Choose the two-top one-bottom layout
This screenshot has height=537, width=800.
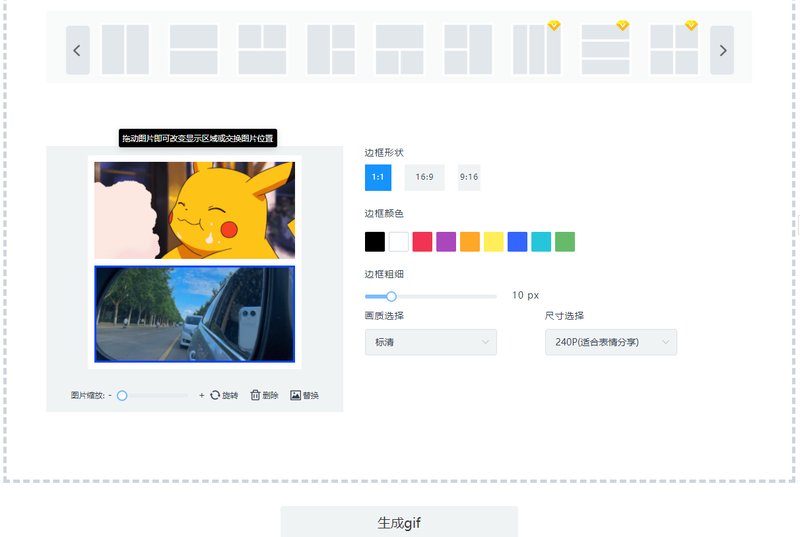262,49
